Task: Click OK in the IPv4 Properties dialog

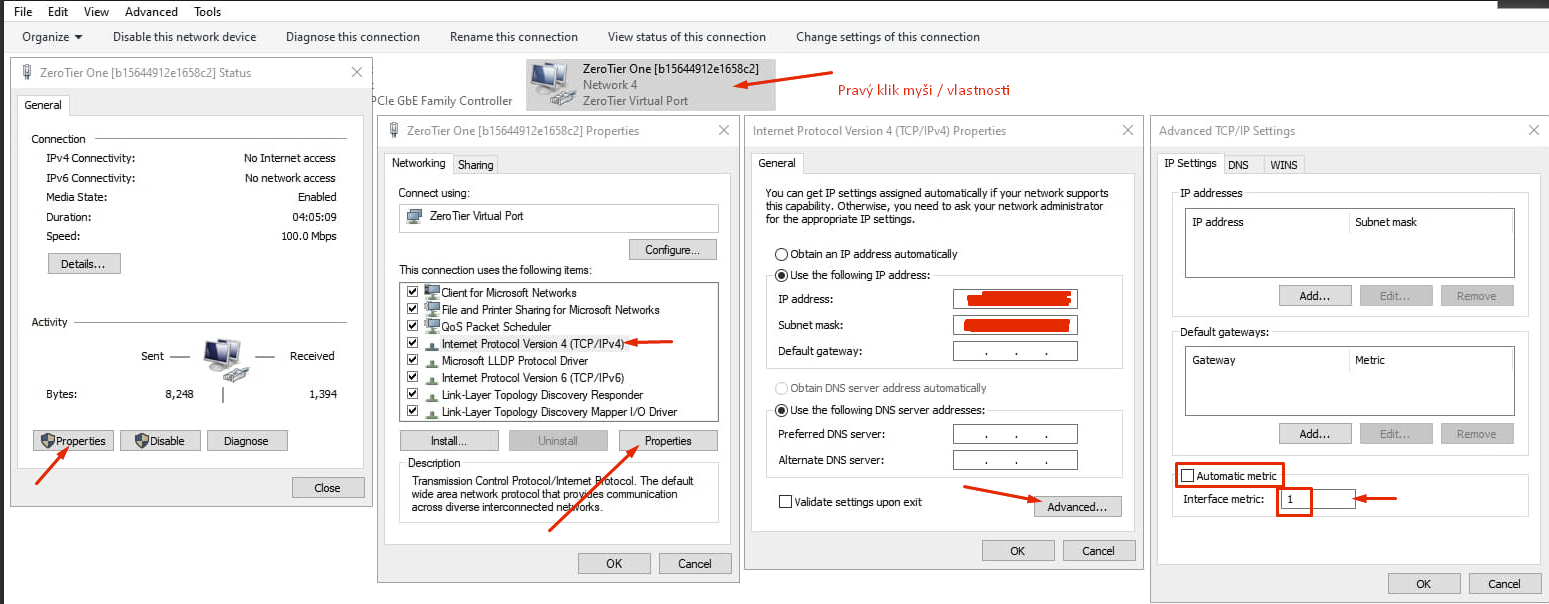Action: [x=1018, y=551]
